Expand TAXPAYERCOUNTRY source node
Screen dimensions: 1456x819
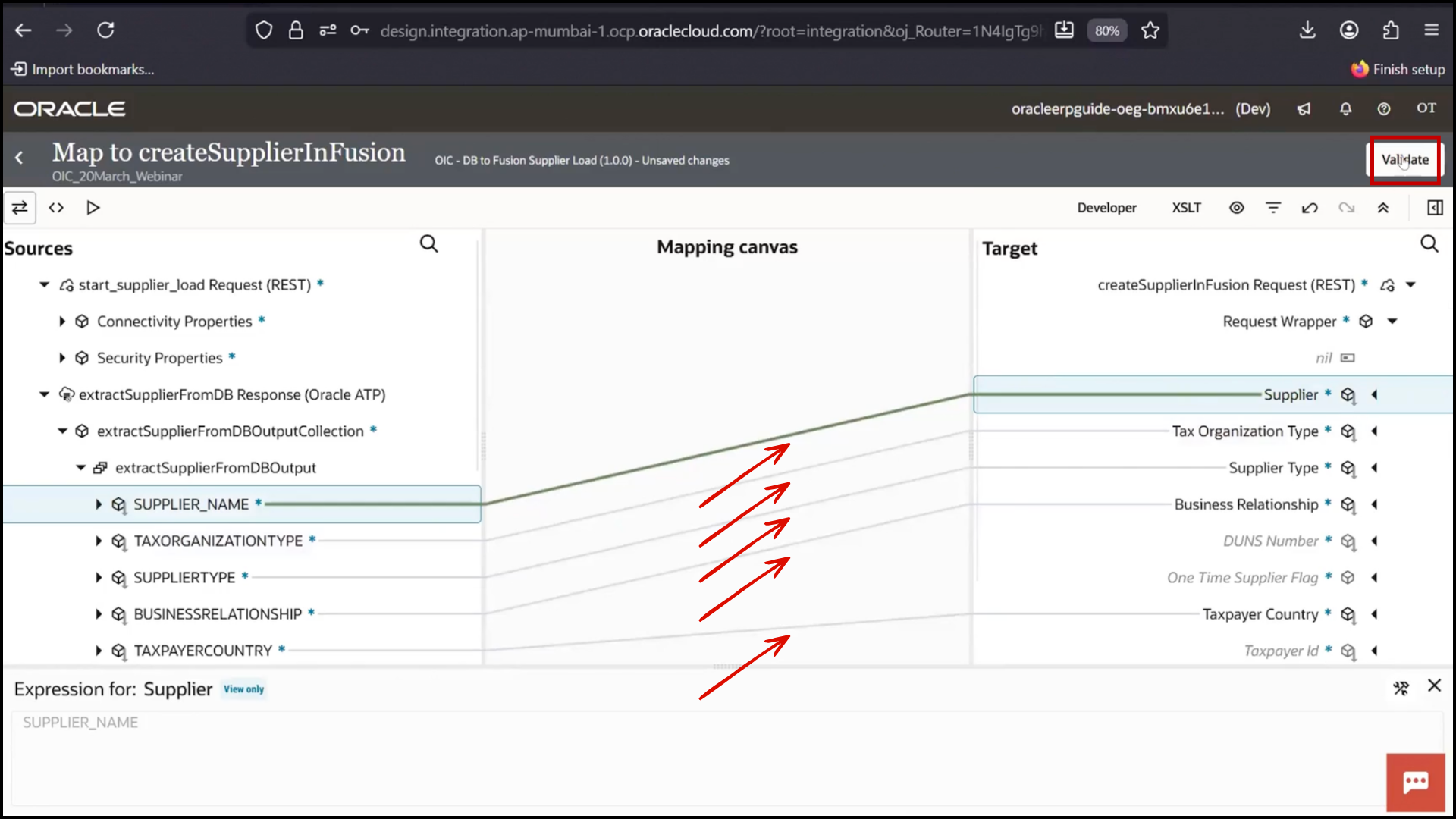pos(99,651)
